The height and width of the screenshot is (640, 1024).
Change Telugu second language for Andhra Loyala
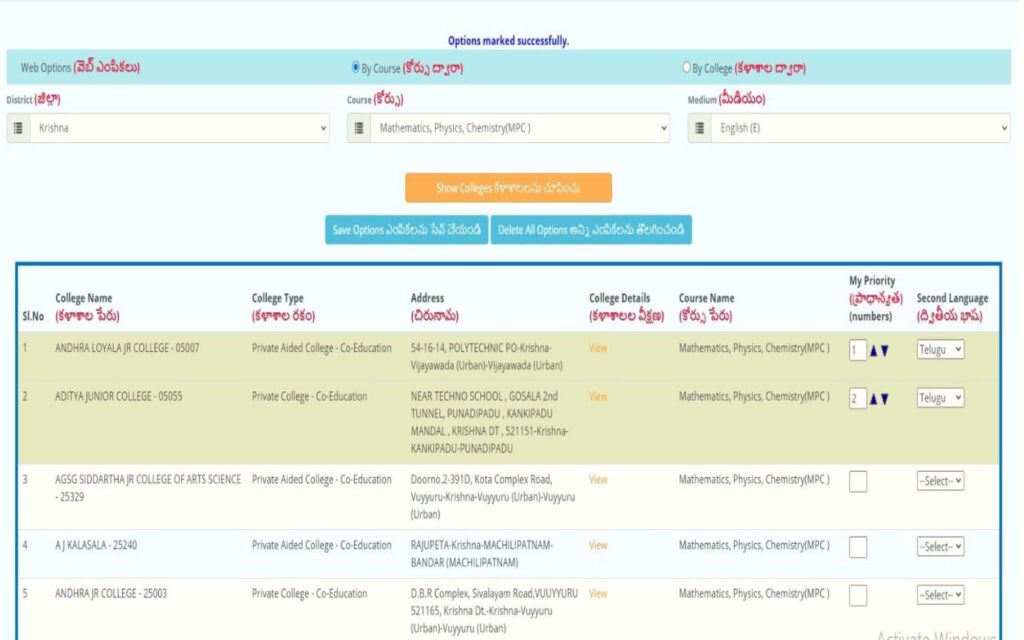[940, 350]
